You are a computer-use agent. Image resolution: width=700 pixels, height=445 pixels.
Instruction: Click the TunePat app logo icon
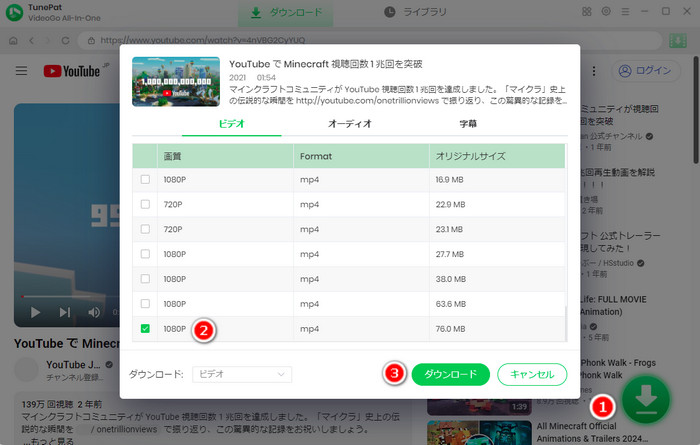coord(14,12)
